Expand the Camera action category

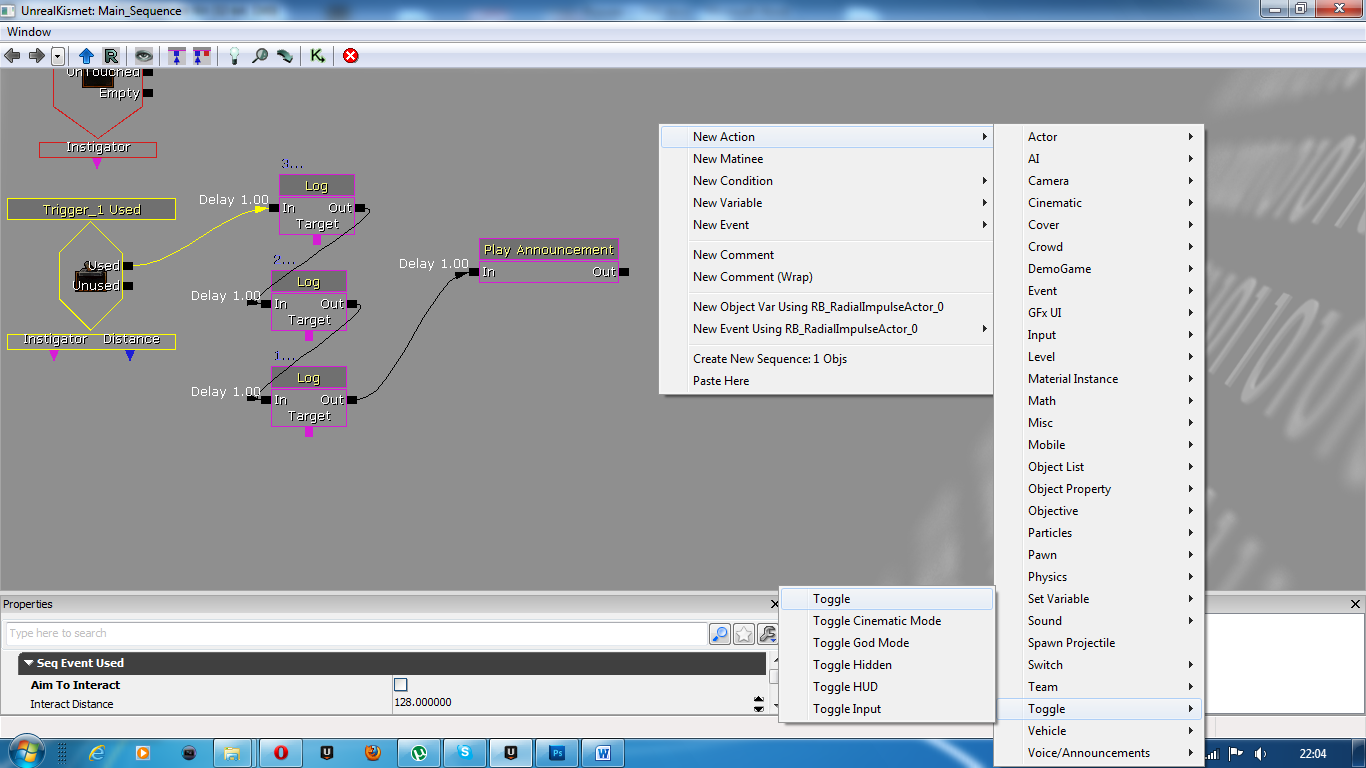1099,181
